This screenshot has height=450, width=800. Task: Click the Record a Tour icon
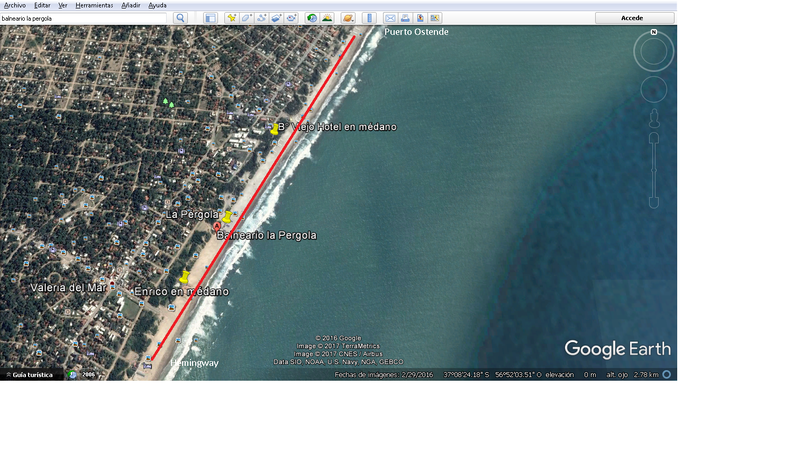click(291, 18)
